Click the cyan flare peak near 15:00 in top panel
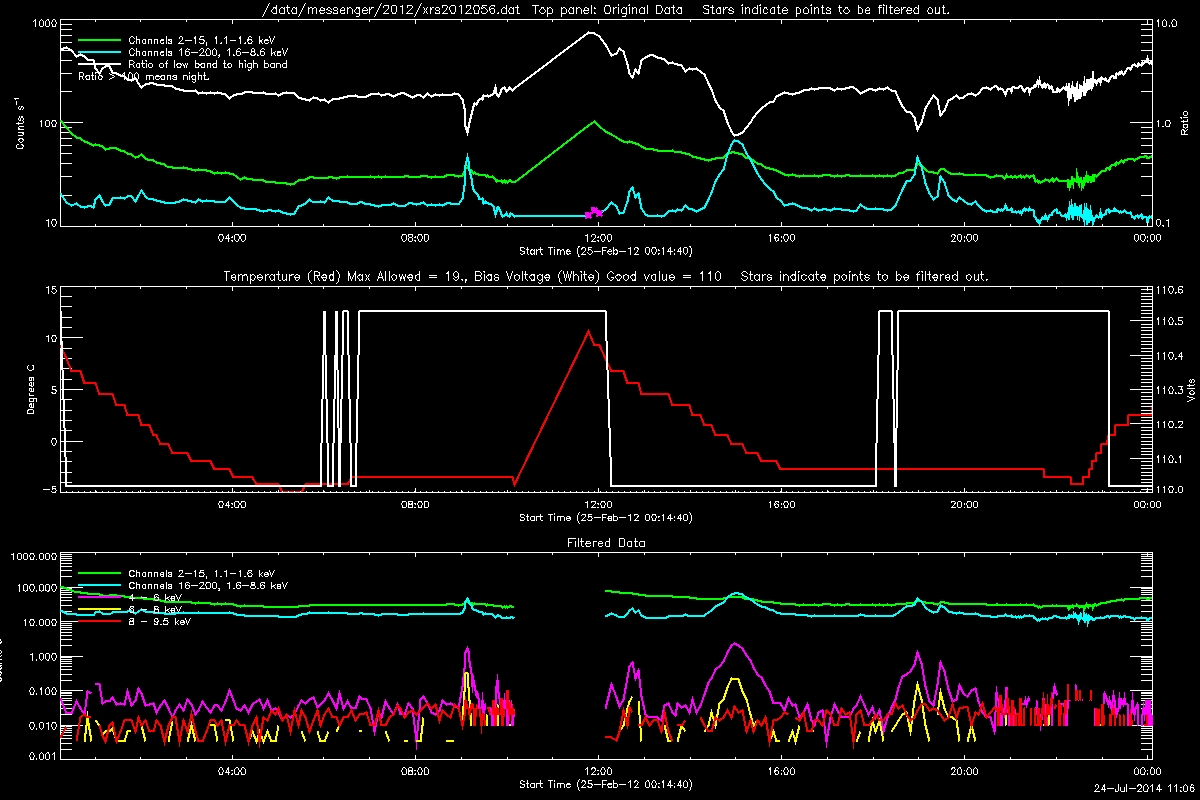This screenshot has width=1200, height=800. 736,144
